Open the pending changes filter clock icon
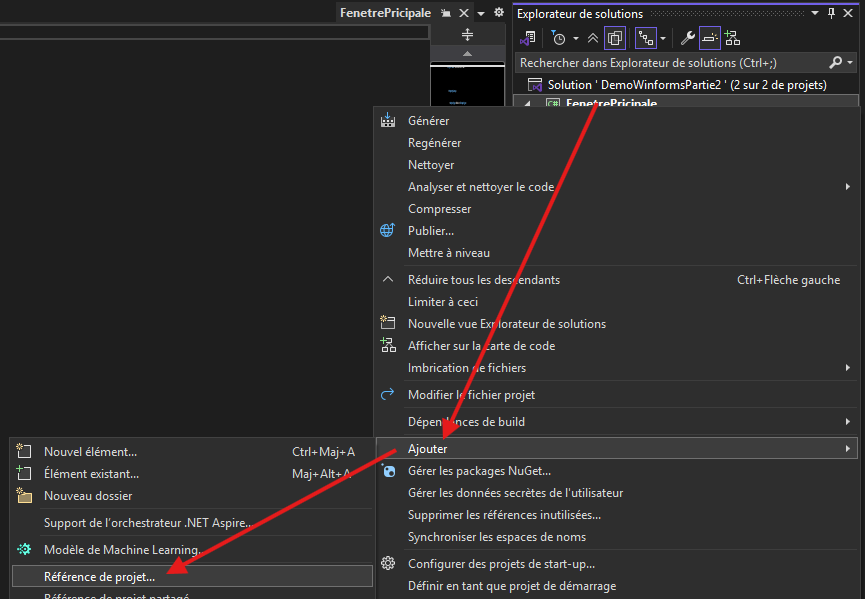865x599 pixels. [x=559, y=38]
